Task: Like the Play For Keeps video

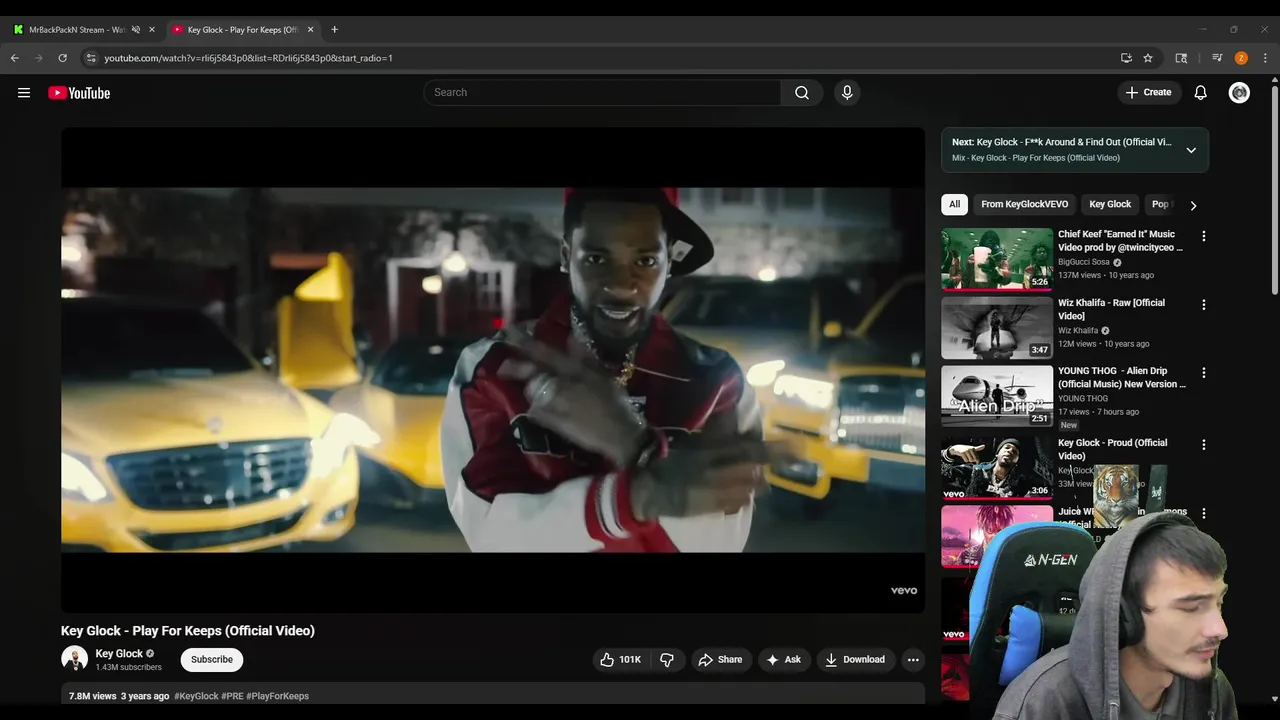Action: (x=620, y=660)
